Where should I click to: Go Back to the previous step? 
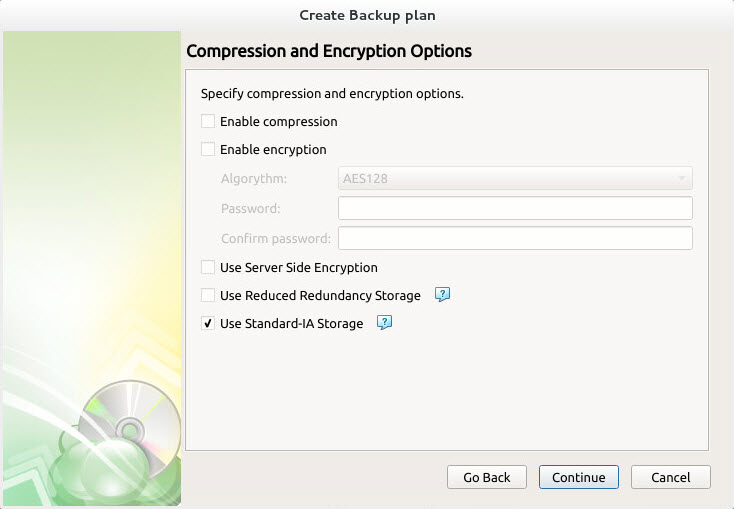(x=487, y=477)
